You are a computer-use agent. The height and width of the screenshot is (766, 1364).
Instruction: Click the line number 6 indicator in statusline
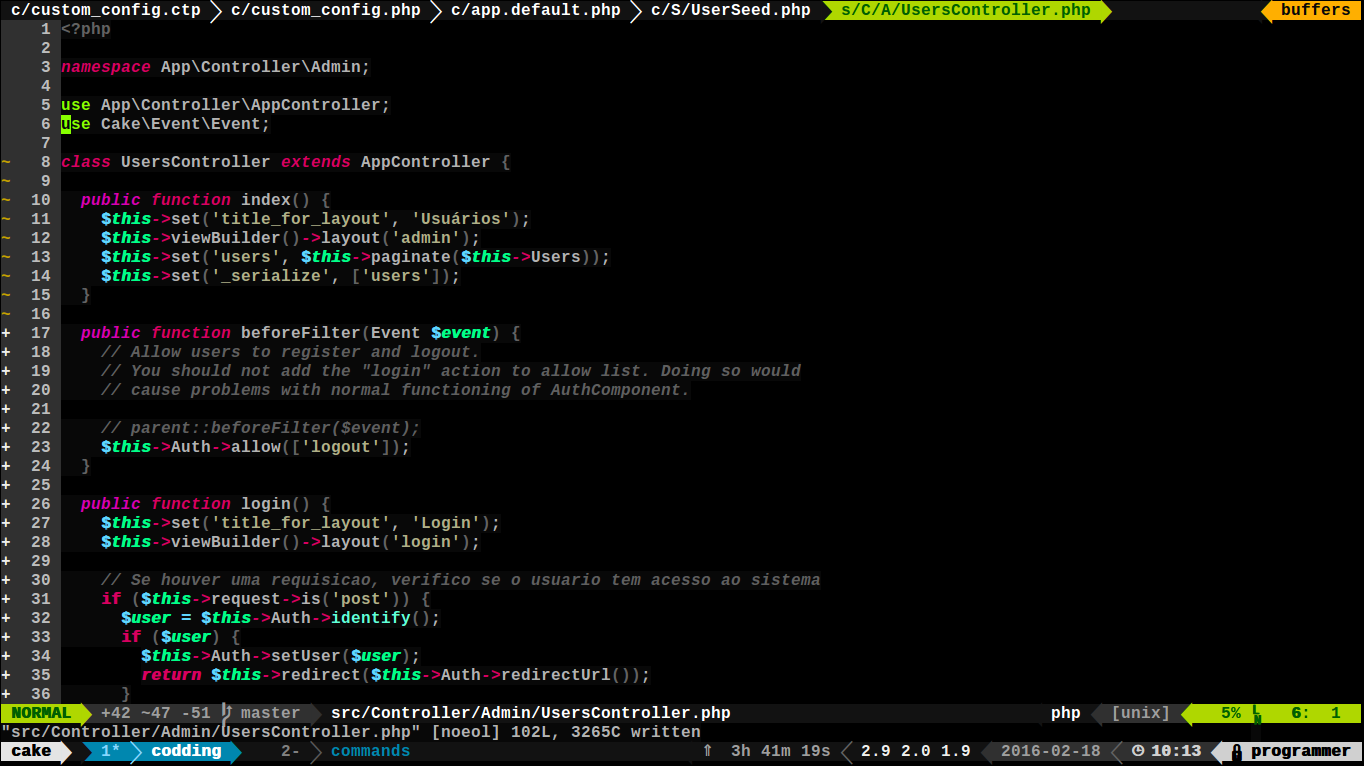(x=1300, y=713)
